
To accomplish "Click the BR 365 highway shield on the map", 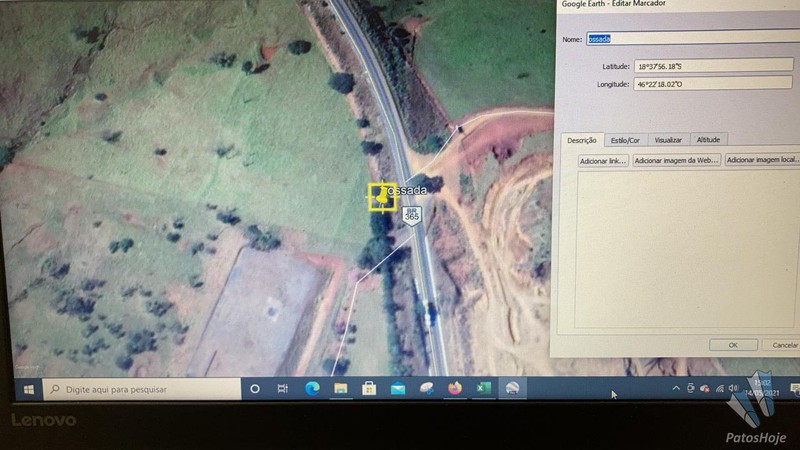I will (x=411, y=214).
